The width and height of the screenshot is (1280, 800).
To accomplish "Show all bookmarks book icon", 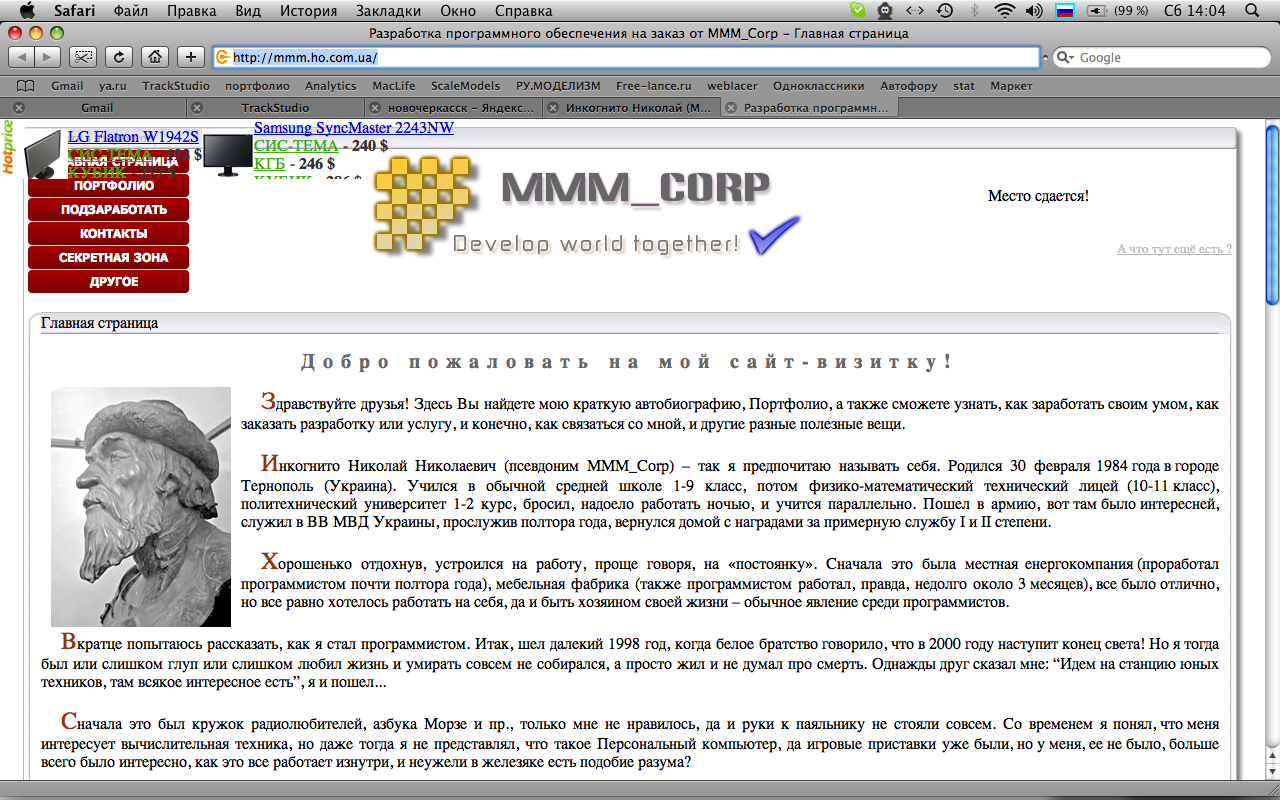I will tap(25, 86).
